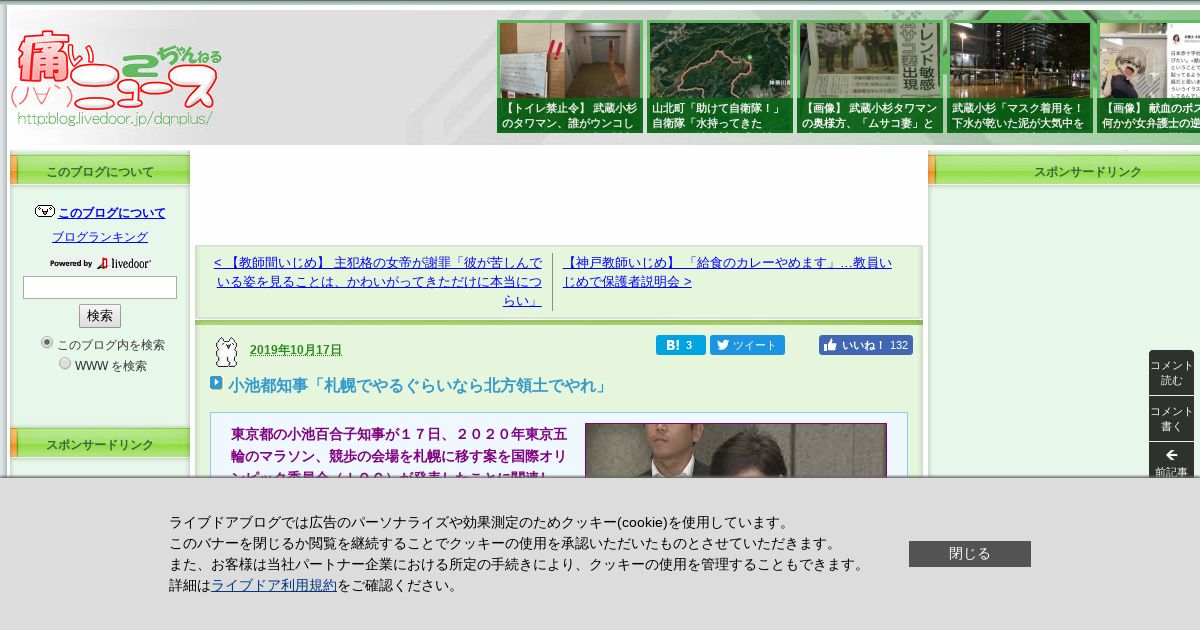
Task: Close the cookie banner with 閉じる
Action: [x=969, y=554]
